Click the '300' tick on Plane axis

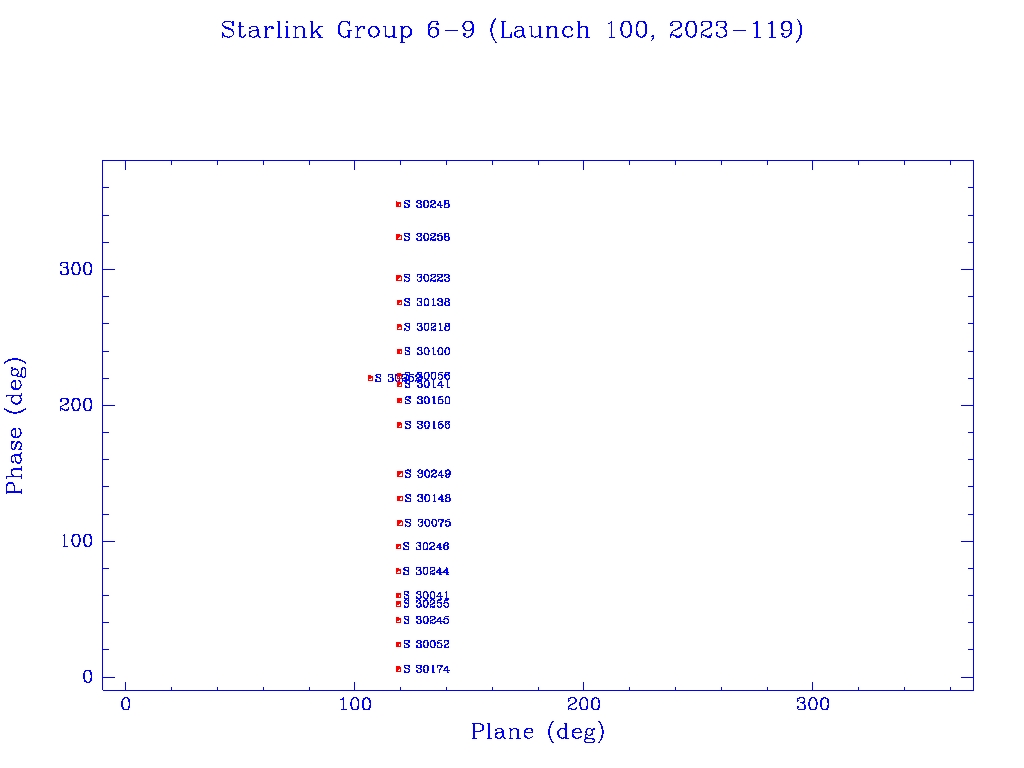812,704
